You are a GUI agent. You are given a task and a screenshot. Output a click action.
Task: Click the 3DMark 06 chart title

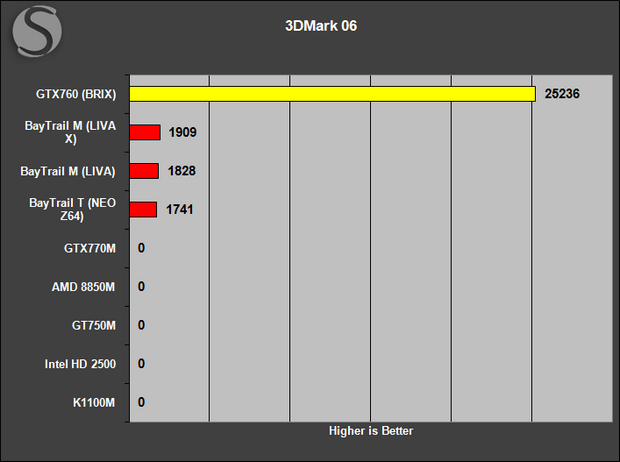(321, 26)
